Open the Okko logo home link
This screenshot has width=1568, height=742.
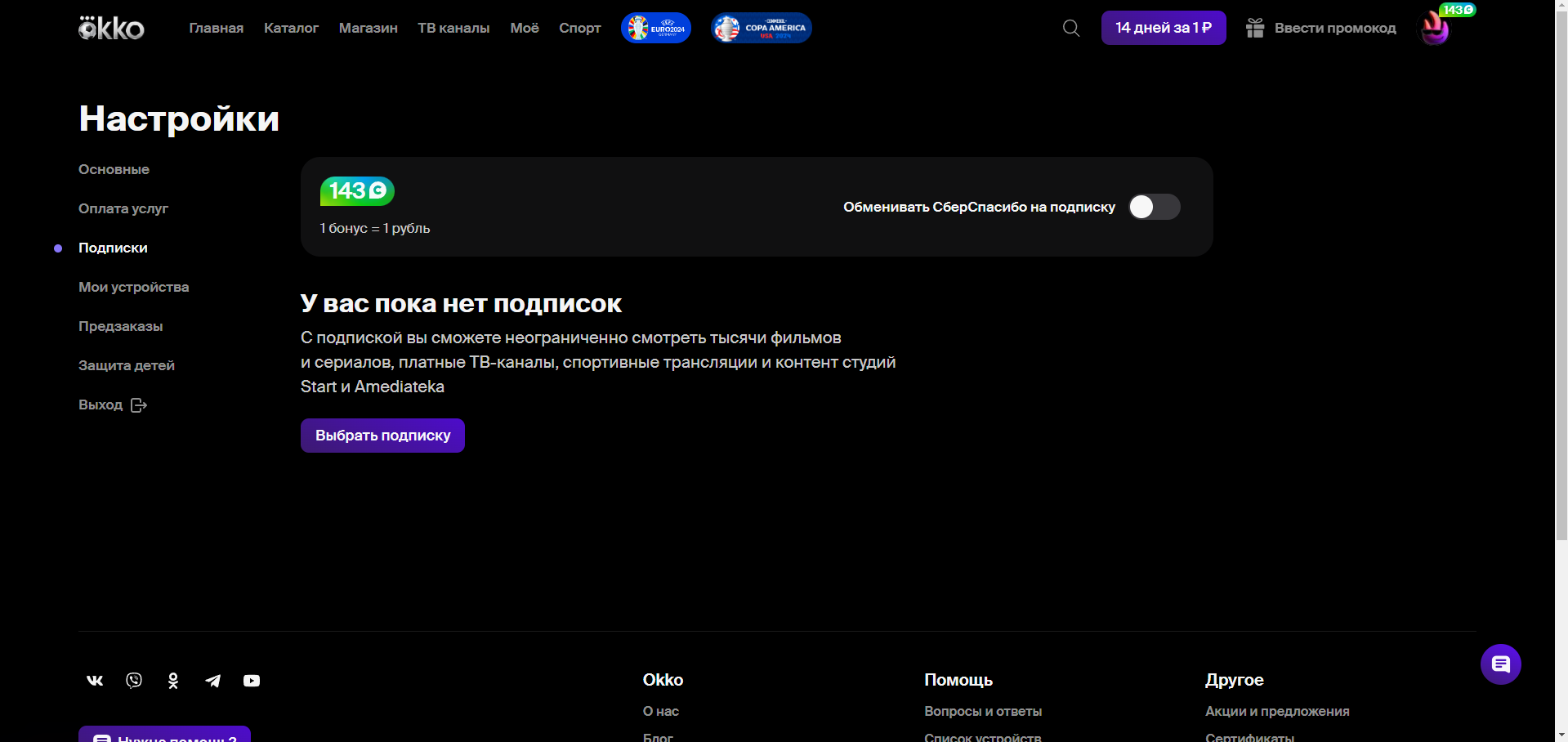click(111, 28)
